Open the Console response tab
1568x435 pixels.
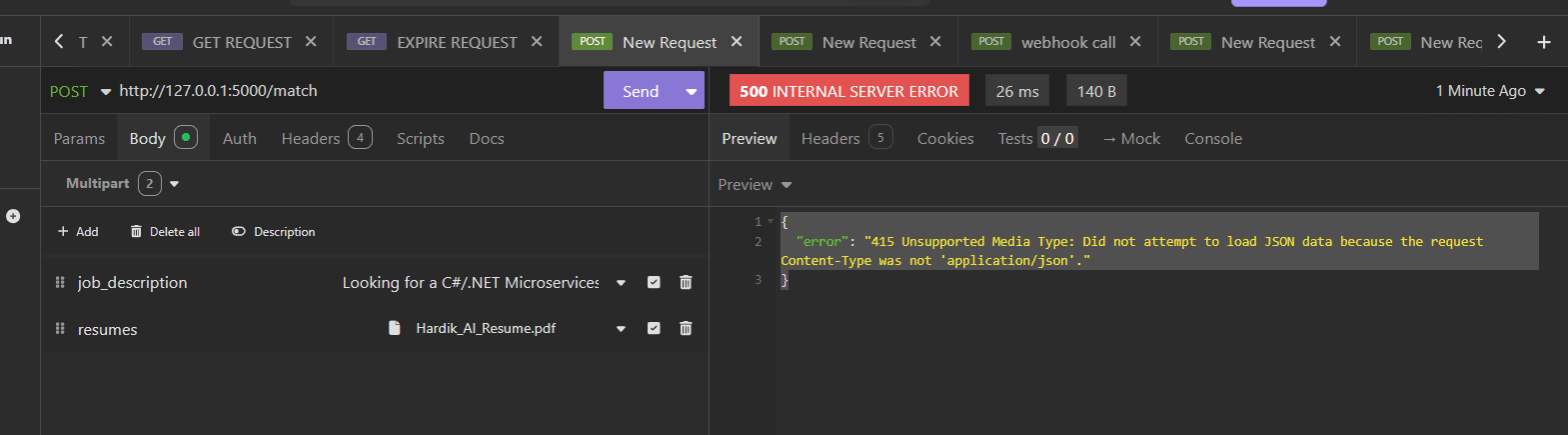coord(1212,138)
